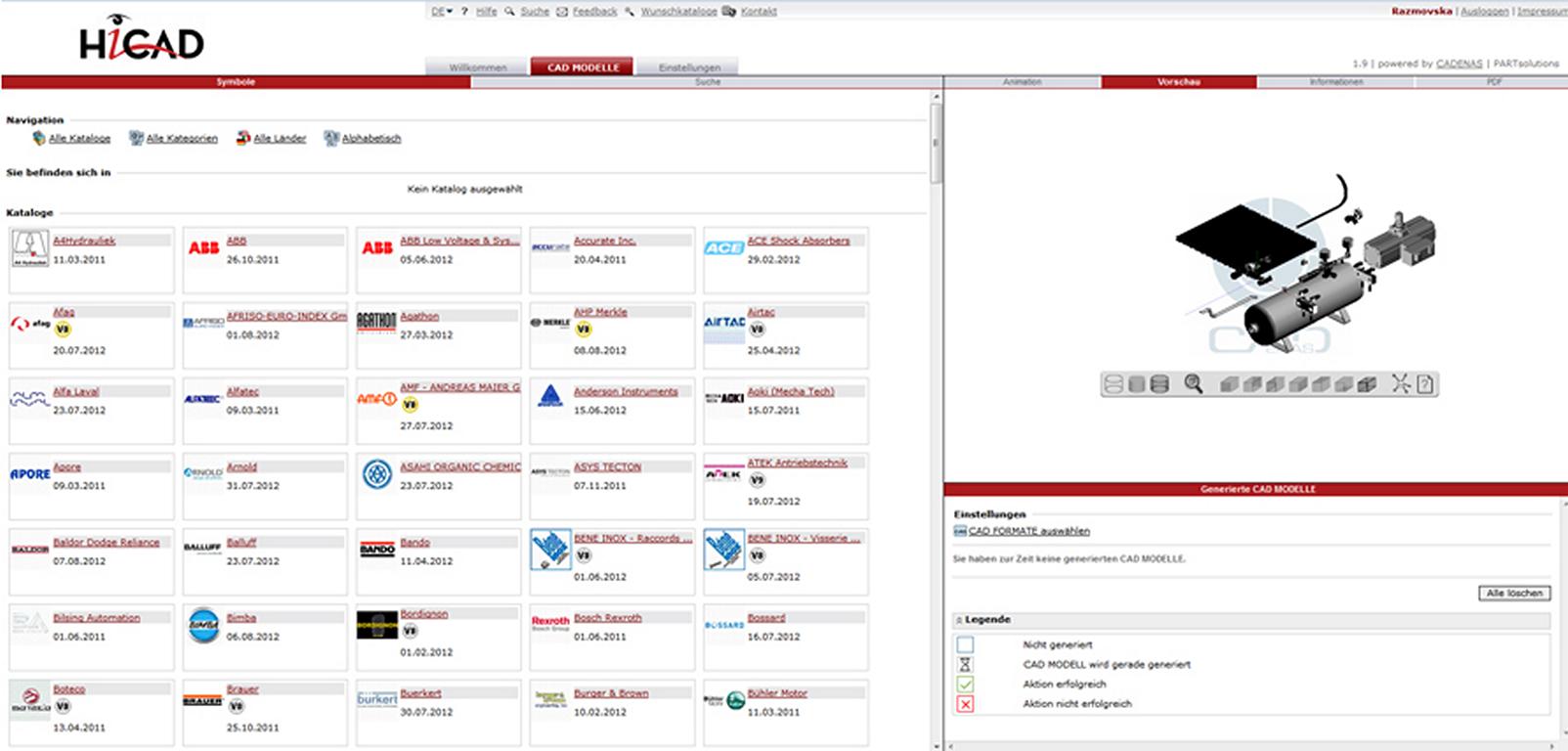
Task: Open the Einstellungen tab
Action: [x=689, y=67]
